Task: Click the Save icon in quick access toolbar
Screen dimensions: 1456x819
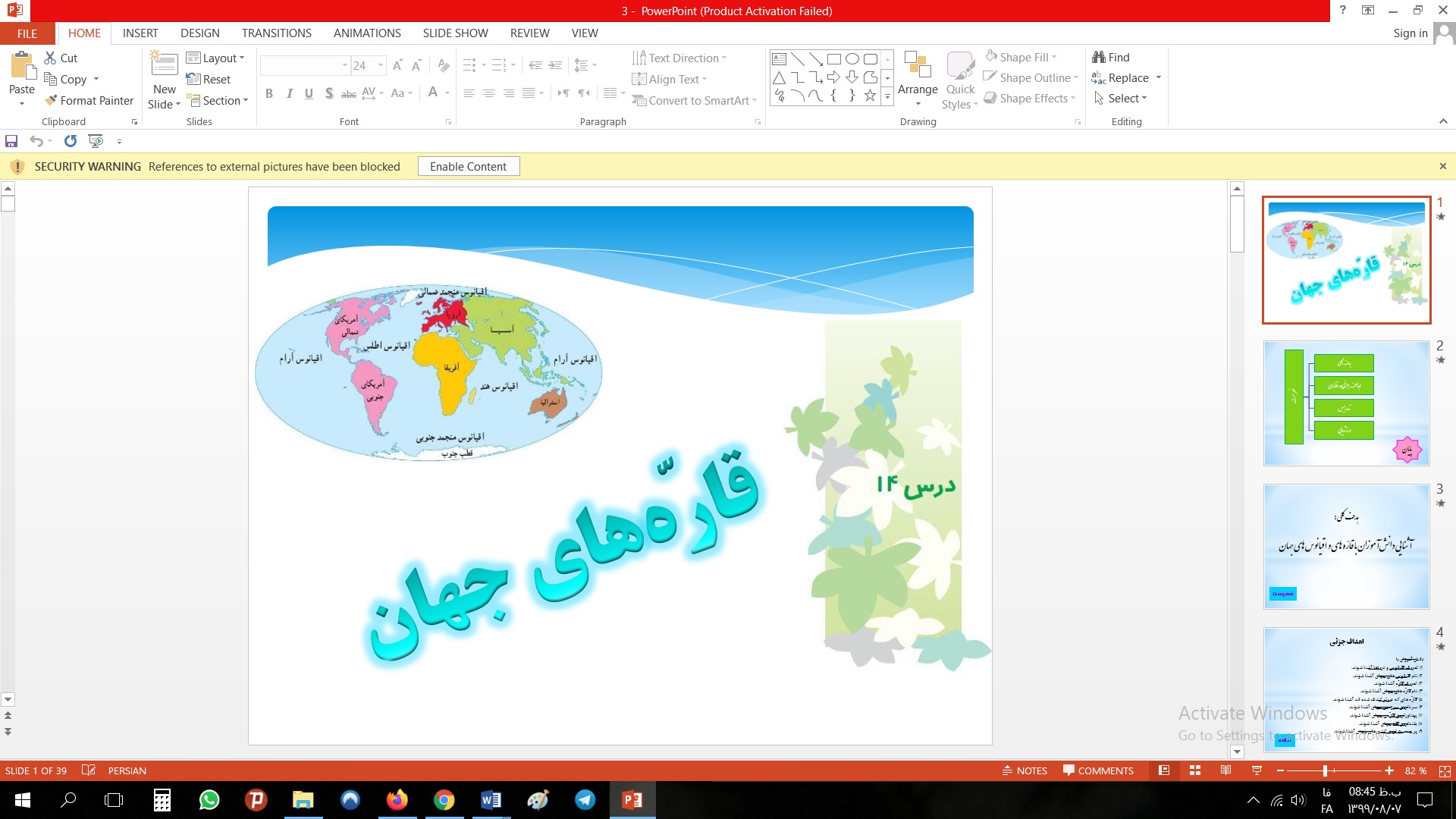Action: tap(11, 141)
